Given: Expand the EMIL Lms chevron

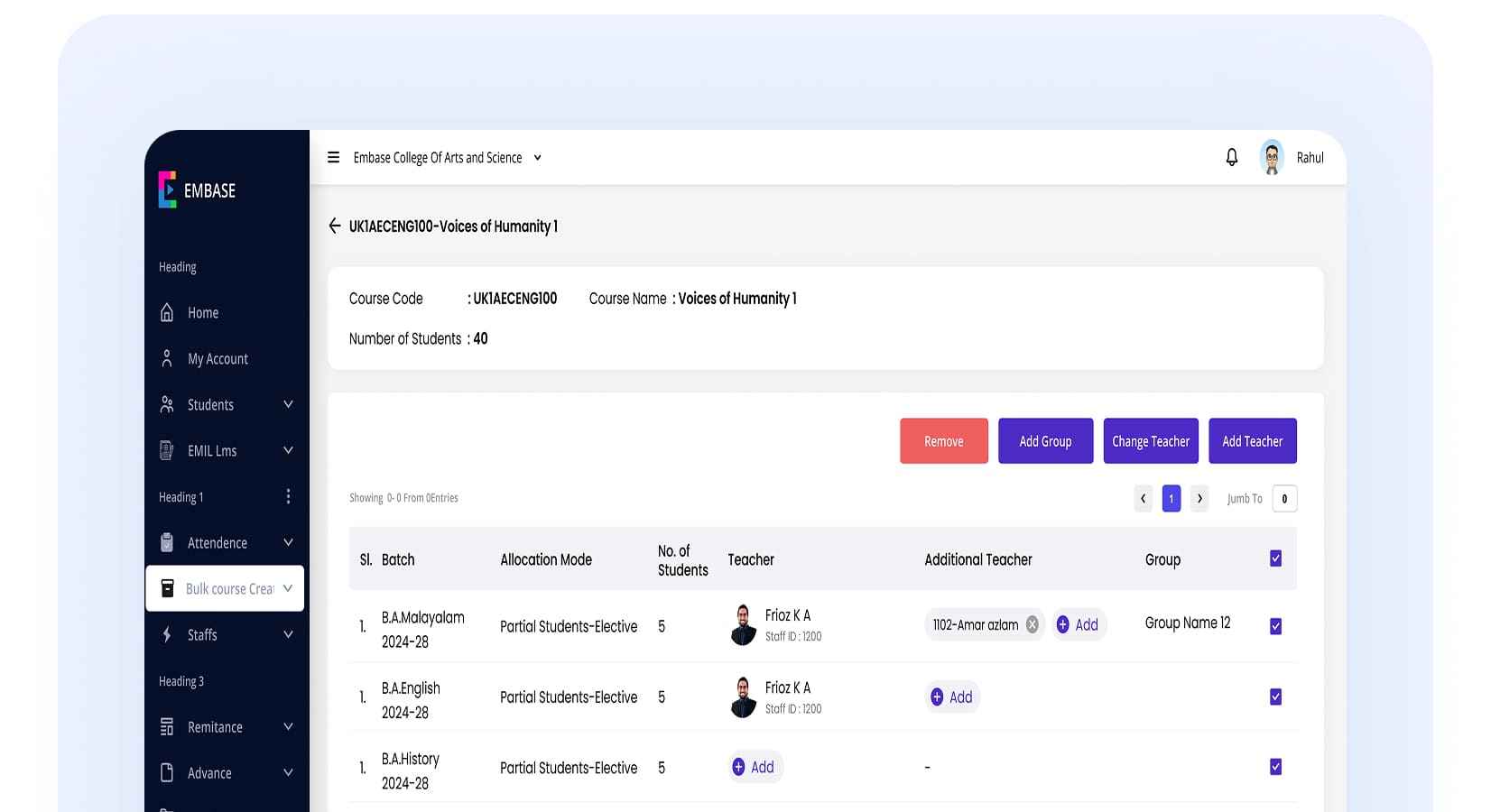Looking at the screenshot, I should (x=288, y=450).
